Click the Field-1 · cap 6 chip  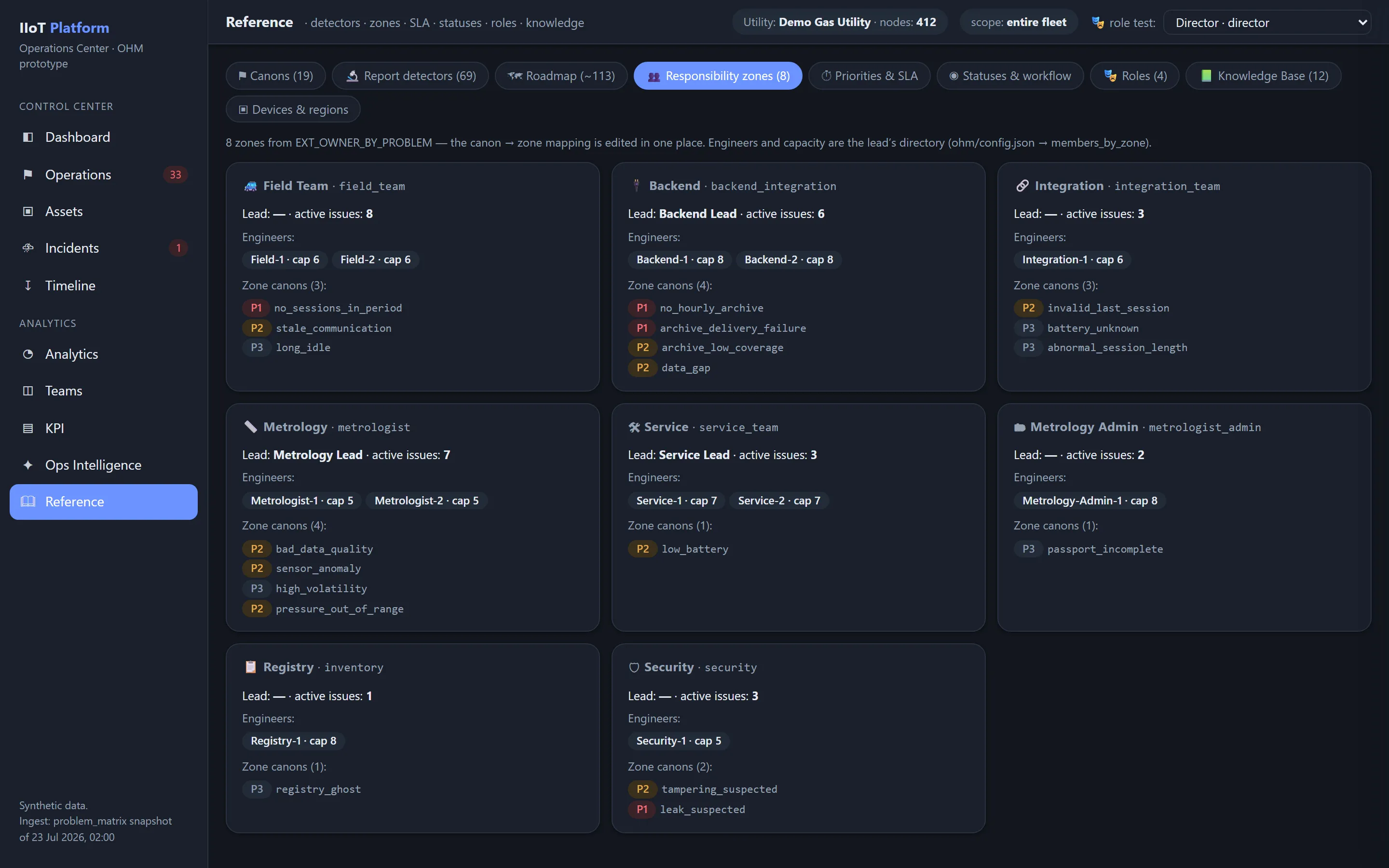point(285,259)
